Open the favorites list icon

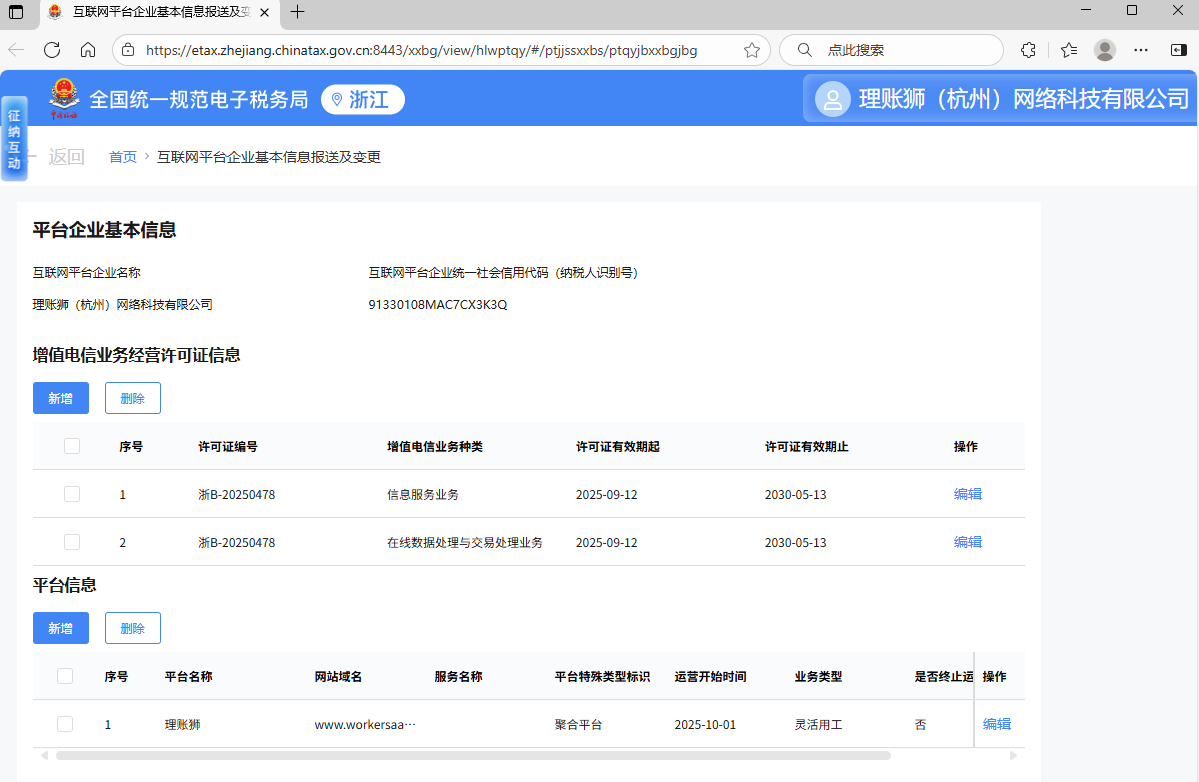1068,50
